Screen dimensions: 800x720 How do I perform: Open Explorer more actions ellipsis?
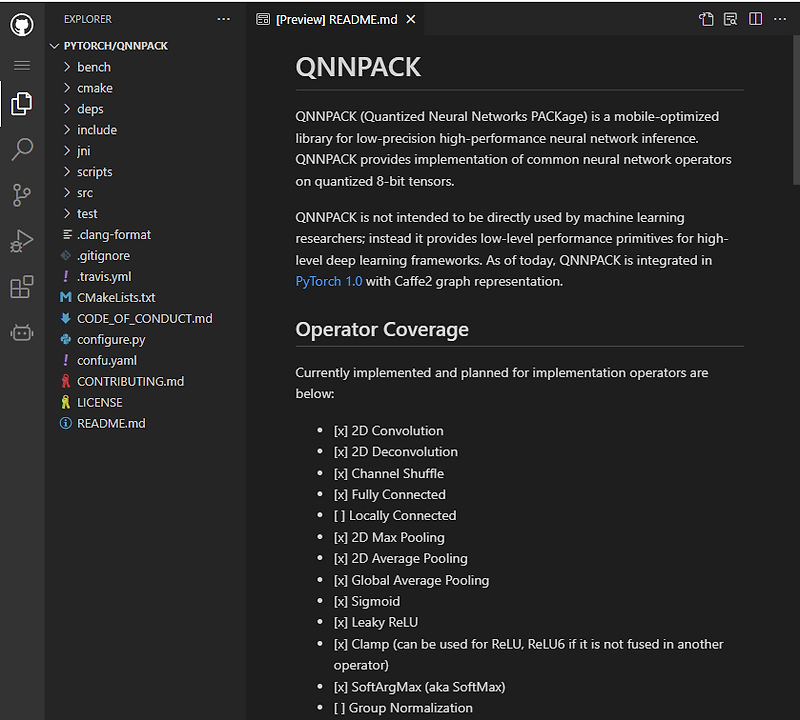point(223,19)
